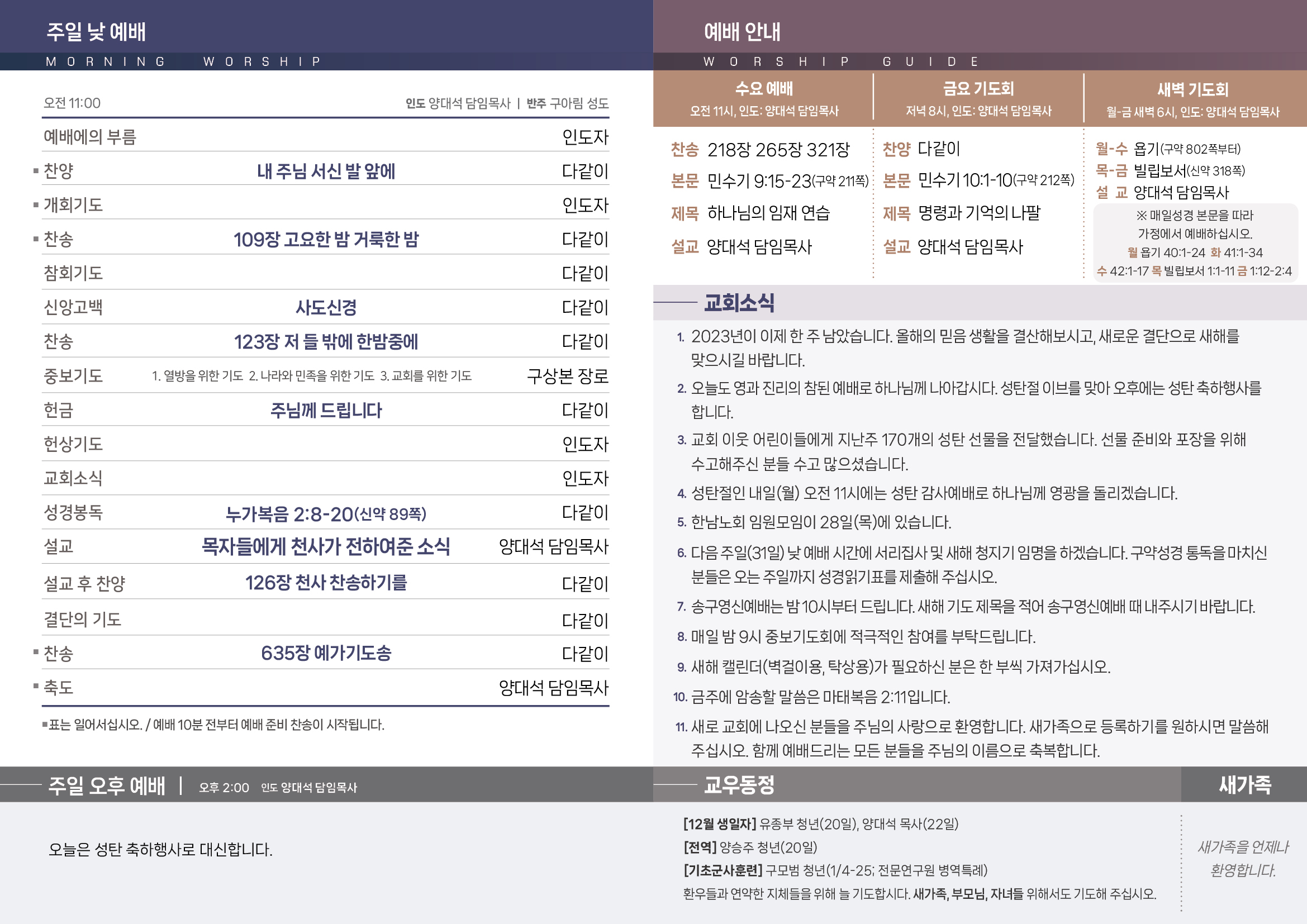The image size is (1307, 924).
Task: Click the '예배 안내' header title
Action: tap(742, 32)
